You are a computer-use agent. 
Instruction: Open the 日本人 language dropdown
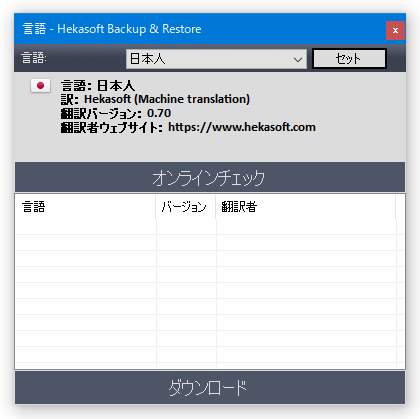coord(216,59)
